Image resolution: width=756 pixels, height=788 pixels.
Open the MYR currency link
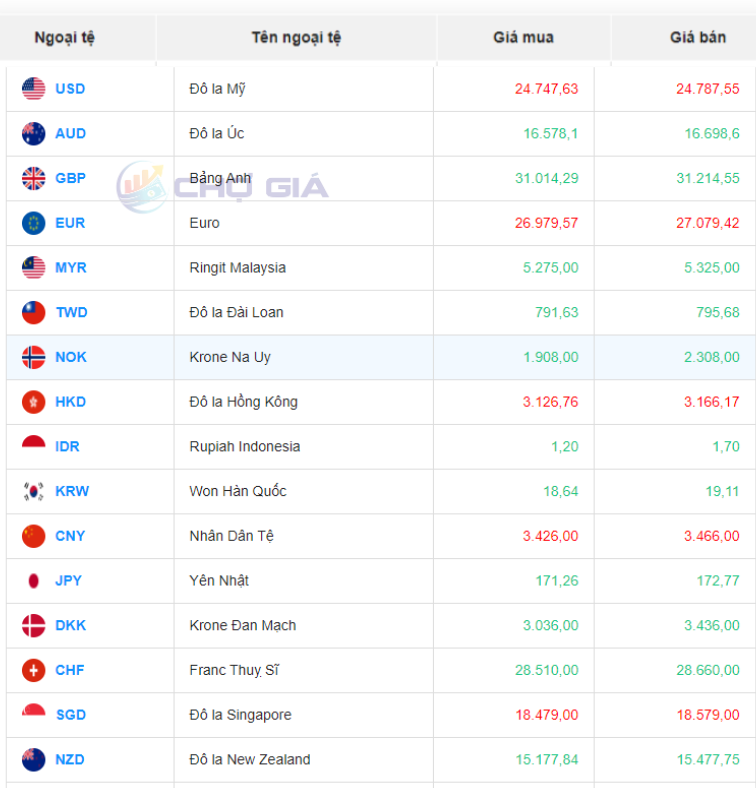click(71, 268)
